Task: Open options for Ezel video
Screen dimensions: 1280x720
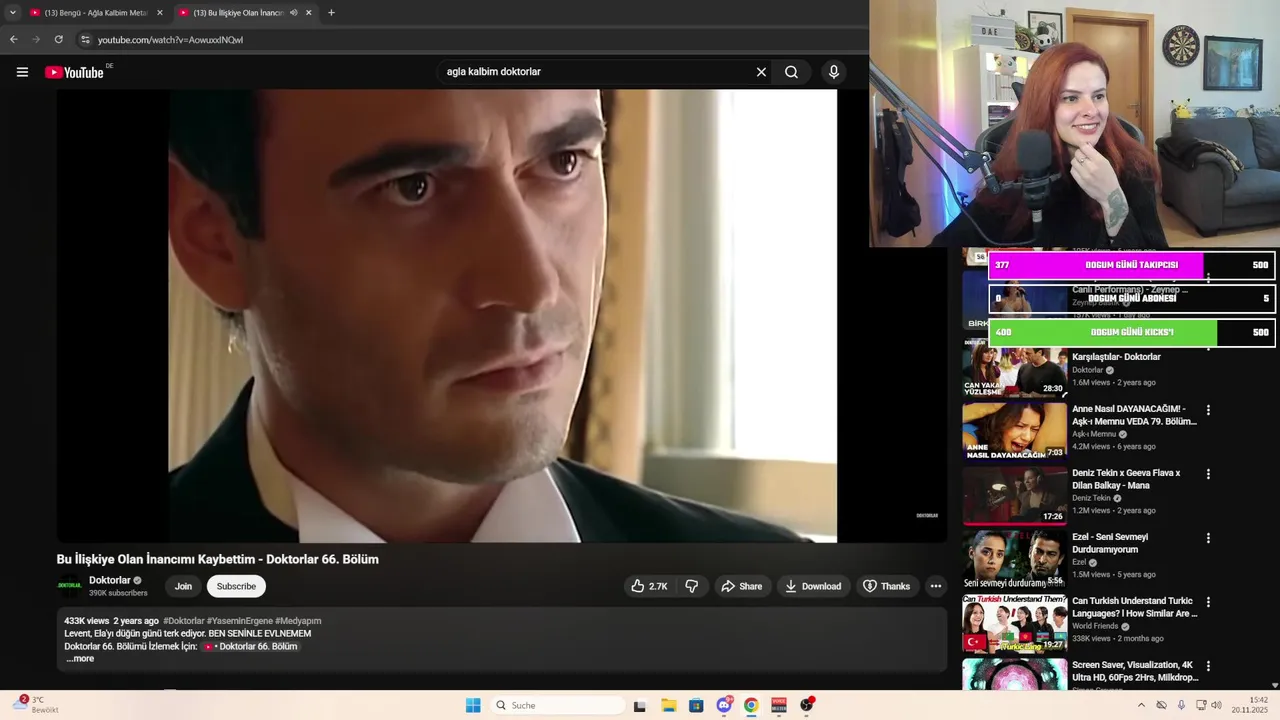Action: click(1208, 538)
